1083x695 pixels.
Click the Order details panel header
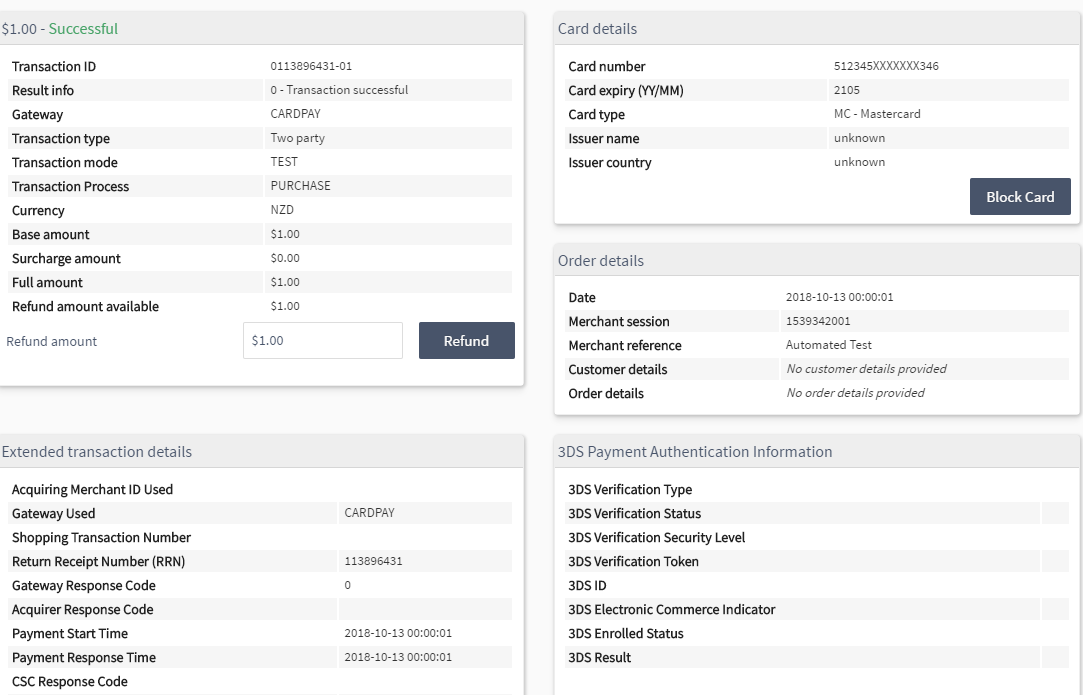tap(817, 261)
